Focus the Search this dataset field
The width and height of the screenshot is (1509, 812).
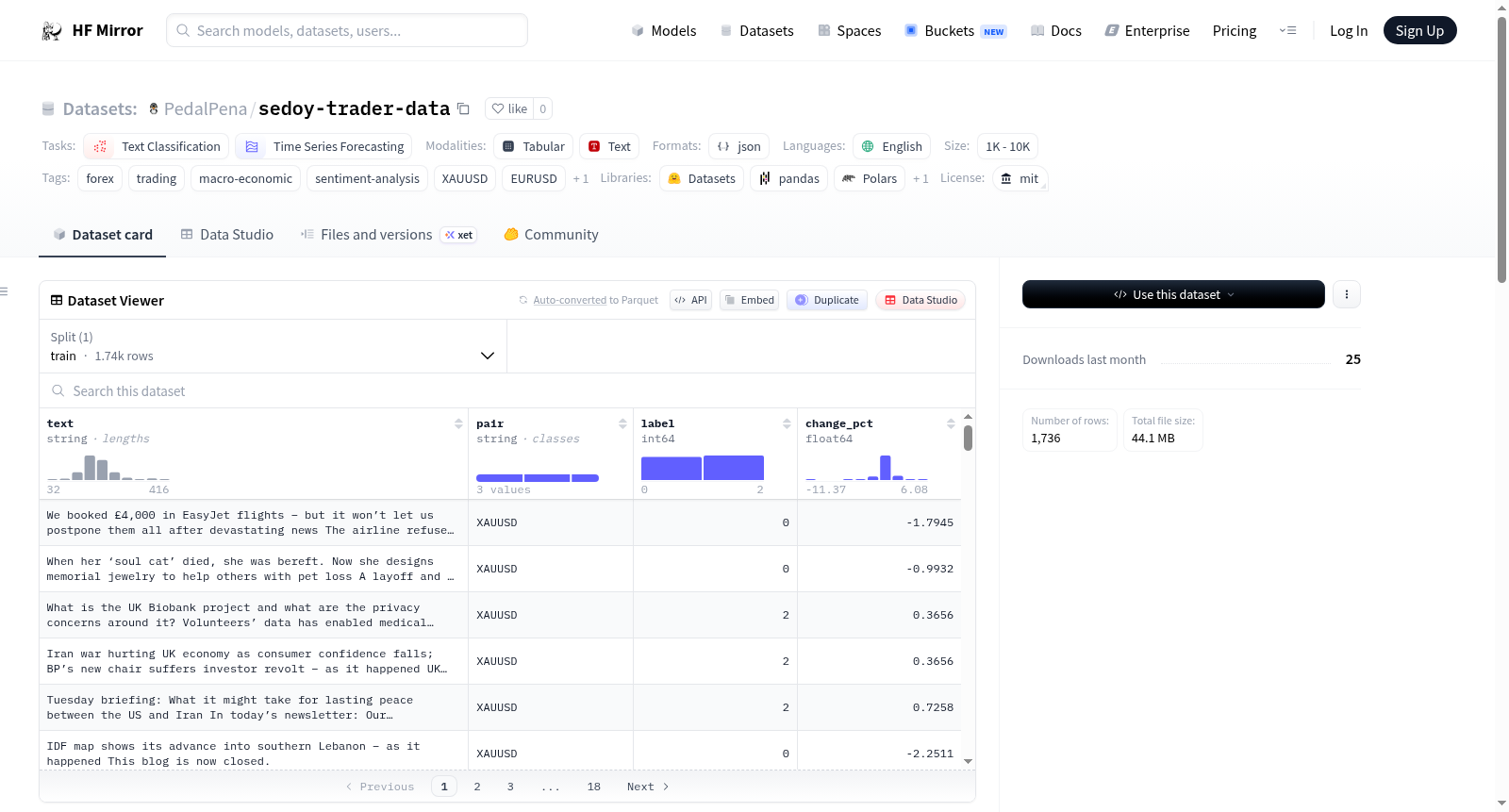coord(507,391)
